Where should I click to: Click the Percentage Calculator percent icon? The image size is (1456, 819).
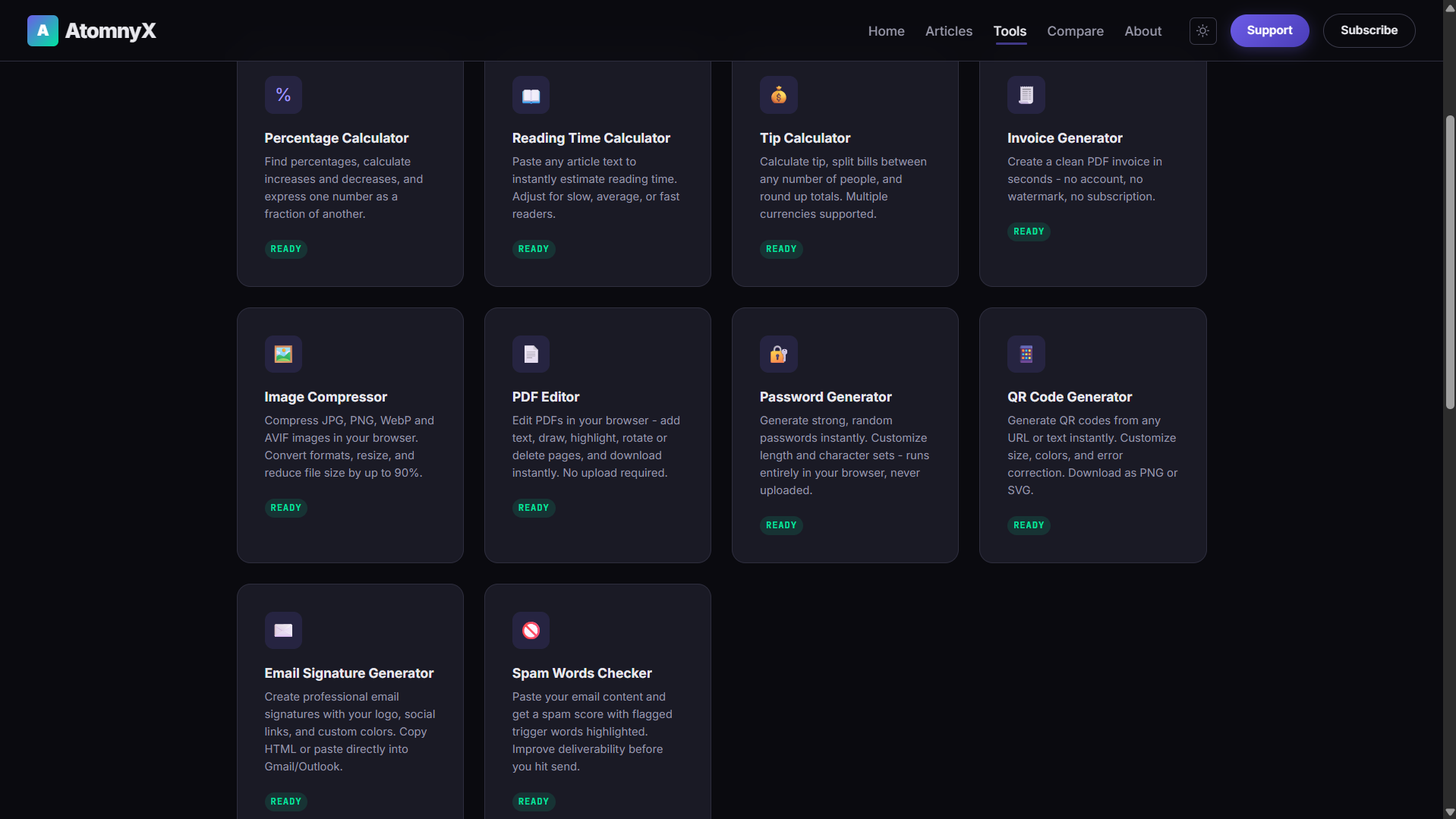[283, 95]
